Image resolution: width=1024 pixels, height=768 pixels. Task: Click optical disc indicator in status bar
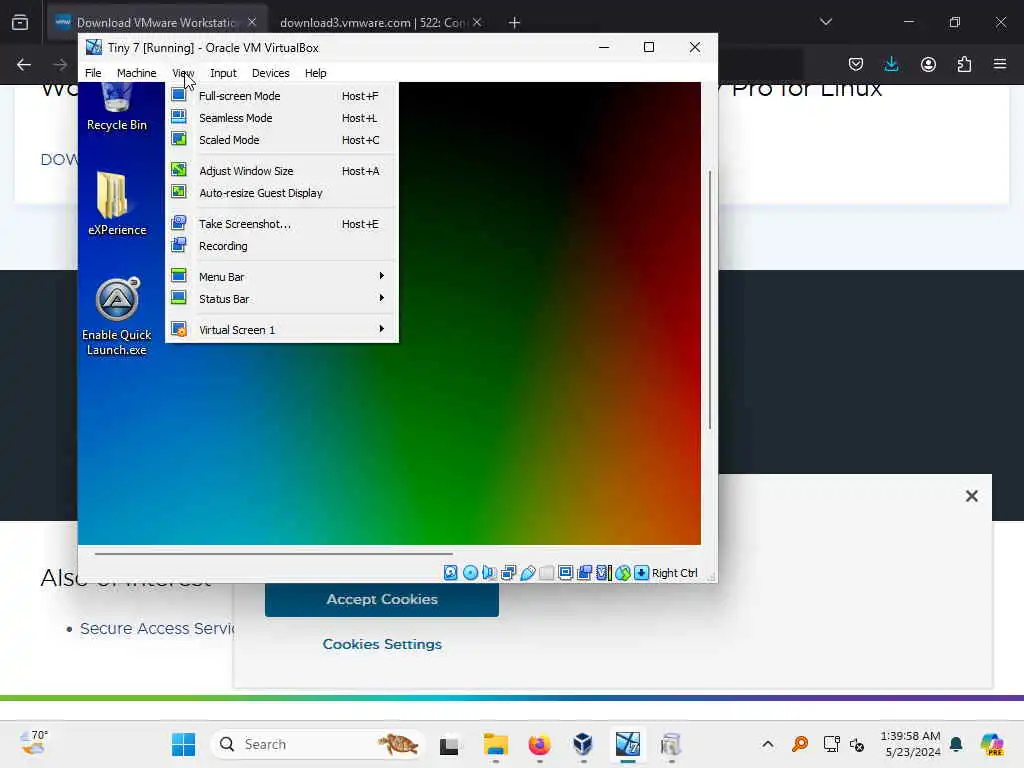coord(470,573)
